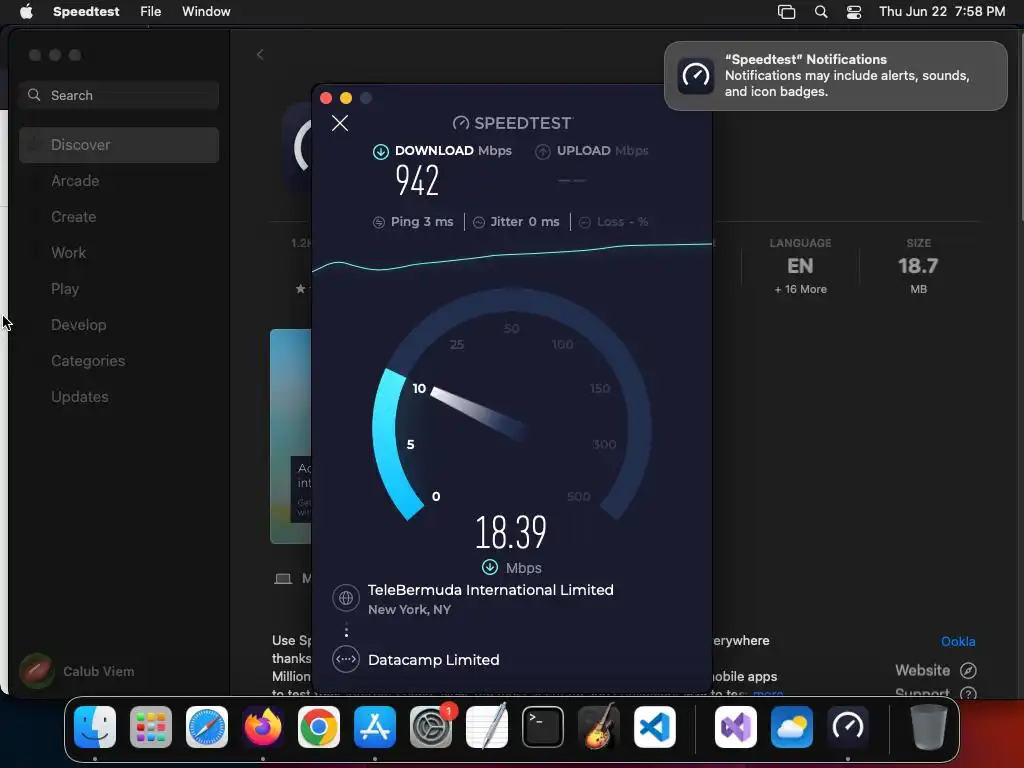This screenshot has width=1024, height=768.
Task: Open the Window menu
Action: point(206,11)
